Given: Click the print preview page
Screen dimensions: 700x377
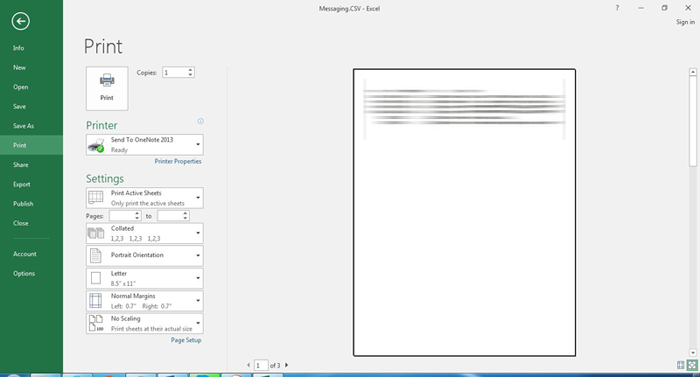Looking at the screenshot, I should 464,213.
